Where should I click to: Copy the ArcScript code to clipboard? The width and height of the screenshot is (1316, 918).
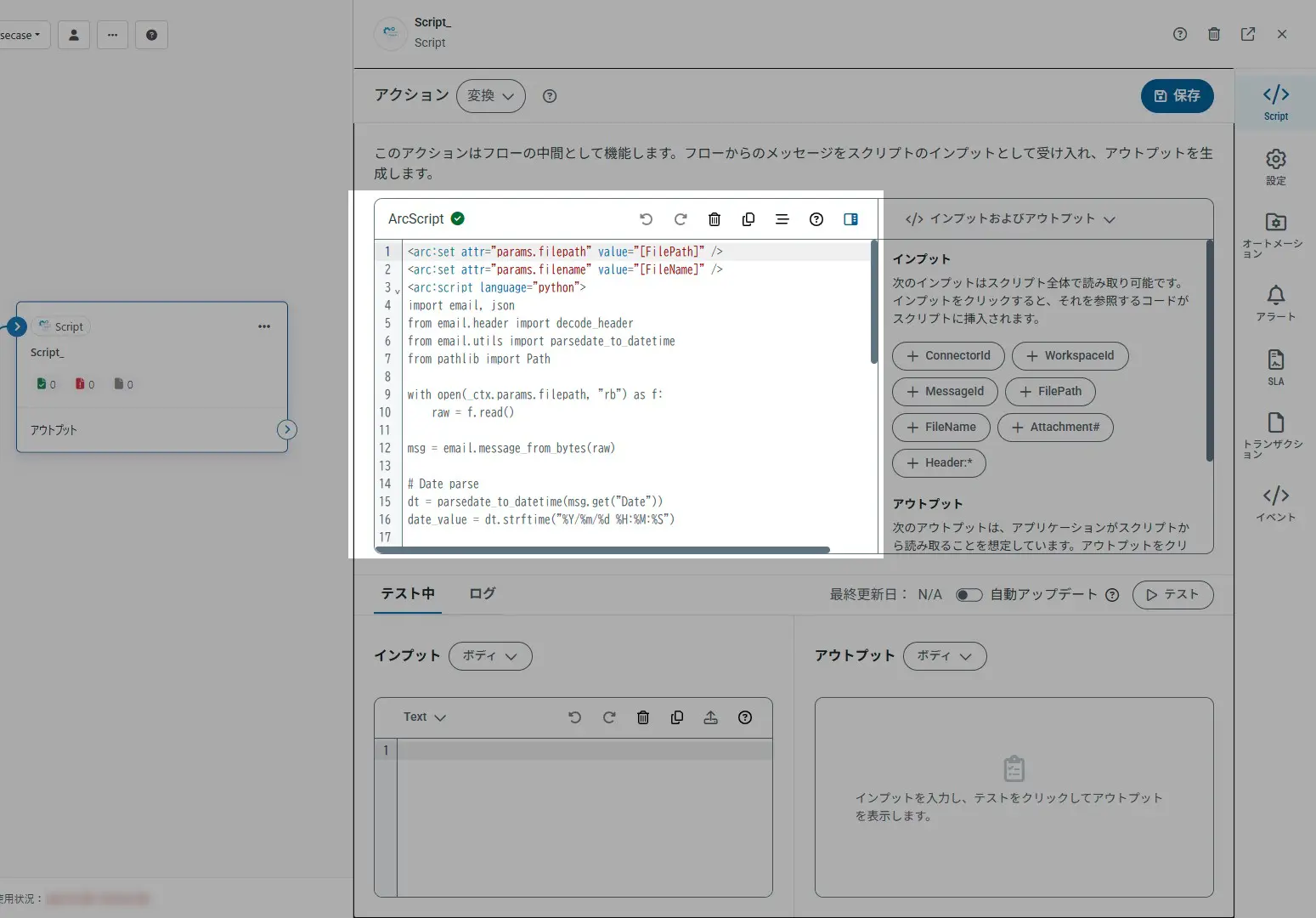click(748, 218)
